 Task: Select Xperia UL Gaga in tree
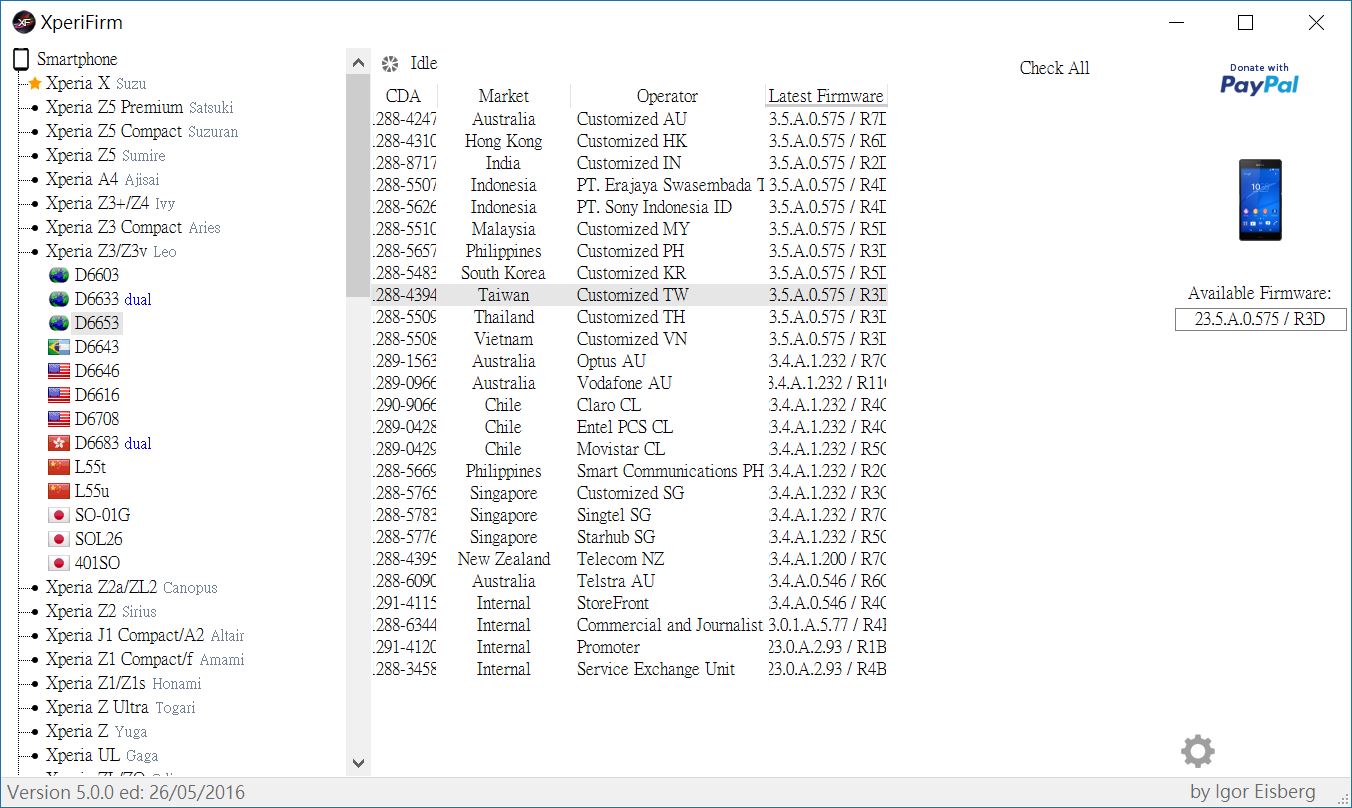101,755
